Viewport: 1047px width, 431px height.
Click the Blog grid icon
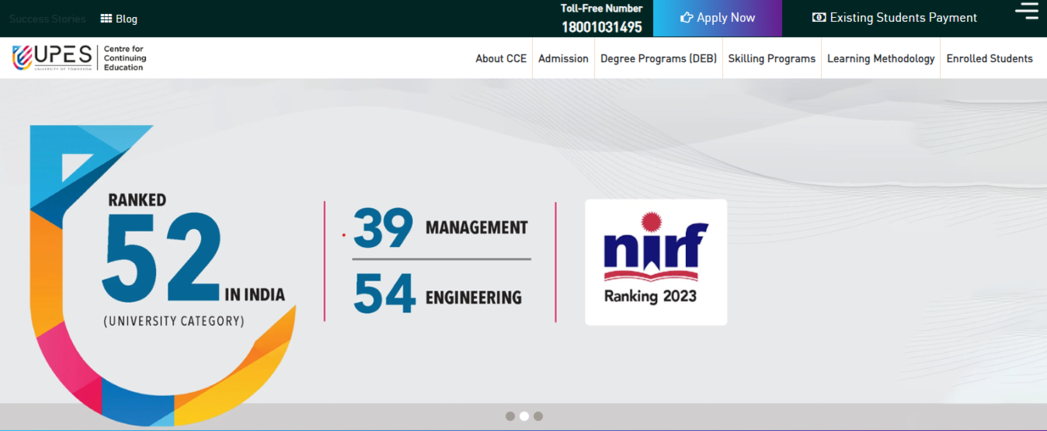(106, 19)
